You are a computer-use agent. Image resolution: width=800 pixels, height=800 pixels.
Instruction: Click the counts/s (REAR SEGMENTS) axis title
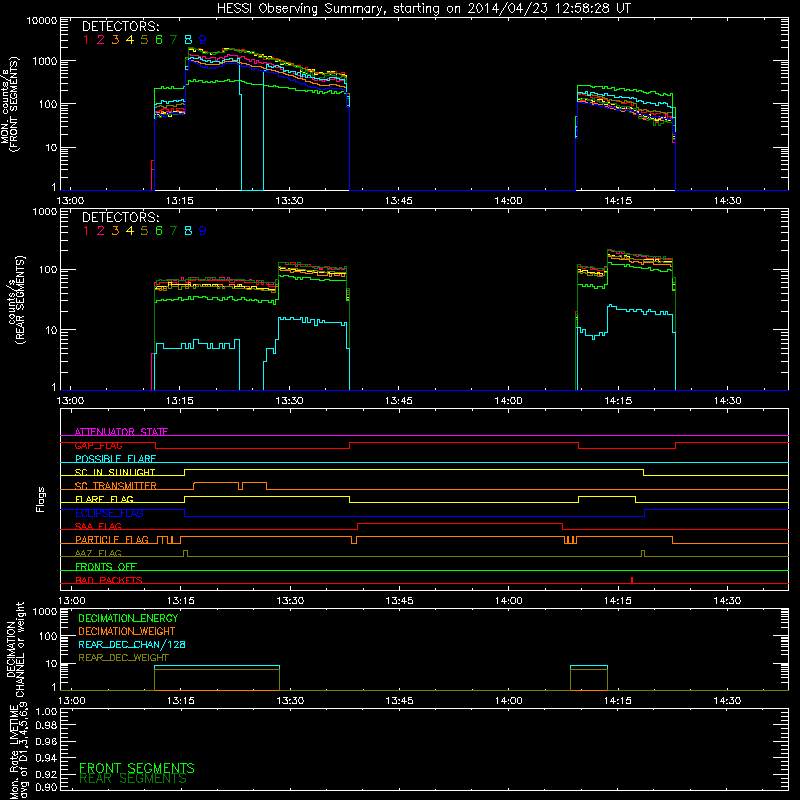[x=16, y=300]
